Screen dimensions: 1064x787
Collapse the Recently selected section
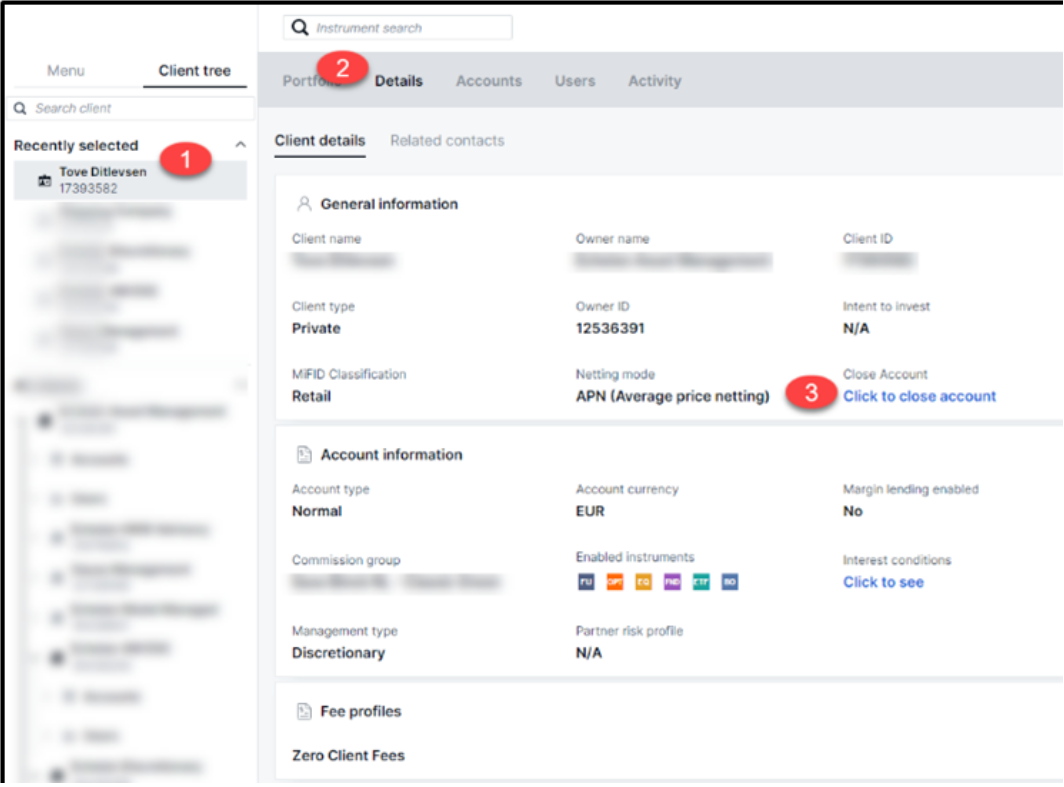click(240, 145)
